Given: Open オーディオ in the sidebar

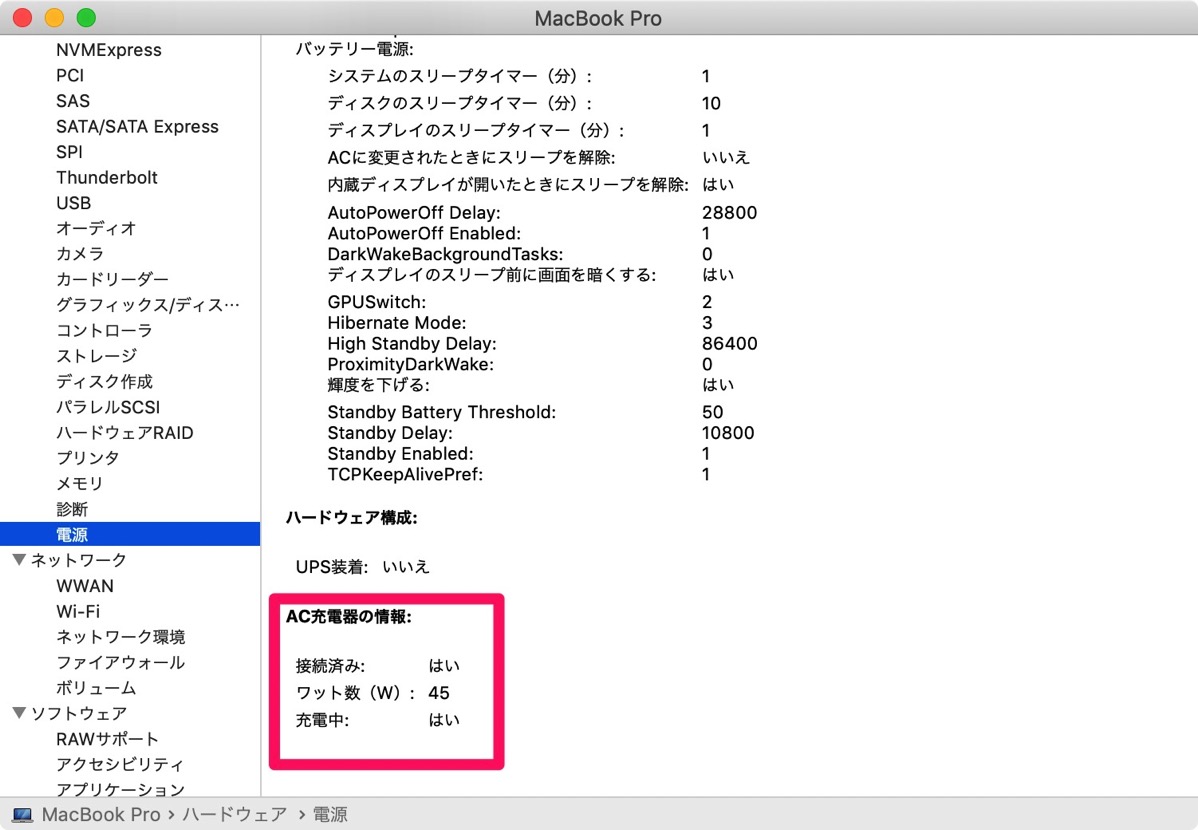Looking at the screenshot, I should coord(96,228).
